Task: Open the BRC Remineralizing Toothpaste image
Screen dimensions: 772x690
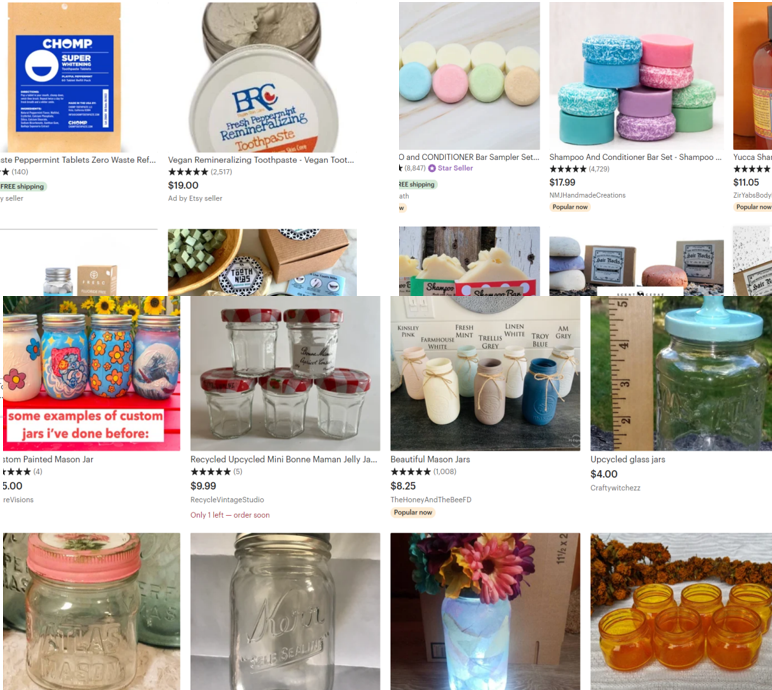Action: 262,77
